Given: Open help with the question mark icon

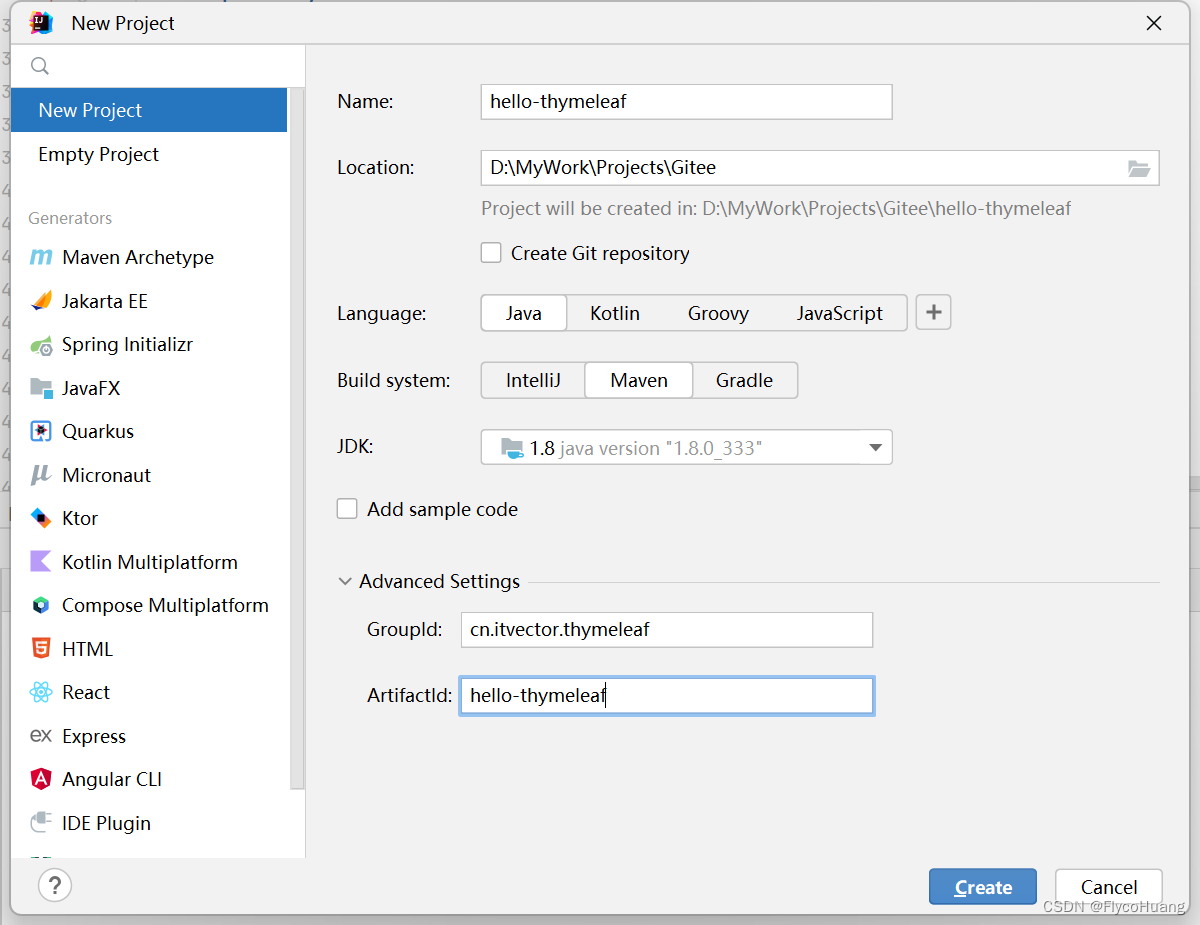Looking at the screenshot, I should 55,885.
